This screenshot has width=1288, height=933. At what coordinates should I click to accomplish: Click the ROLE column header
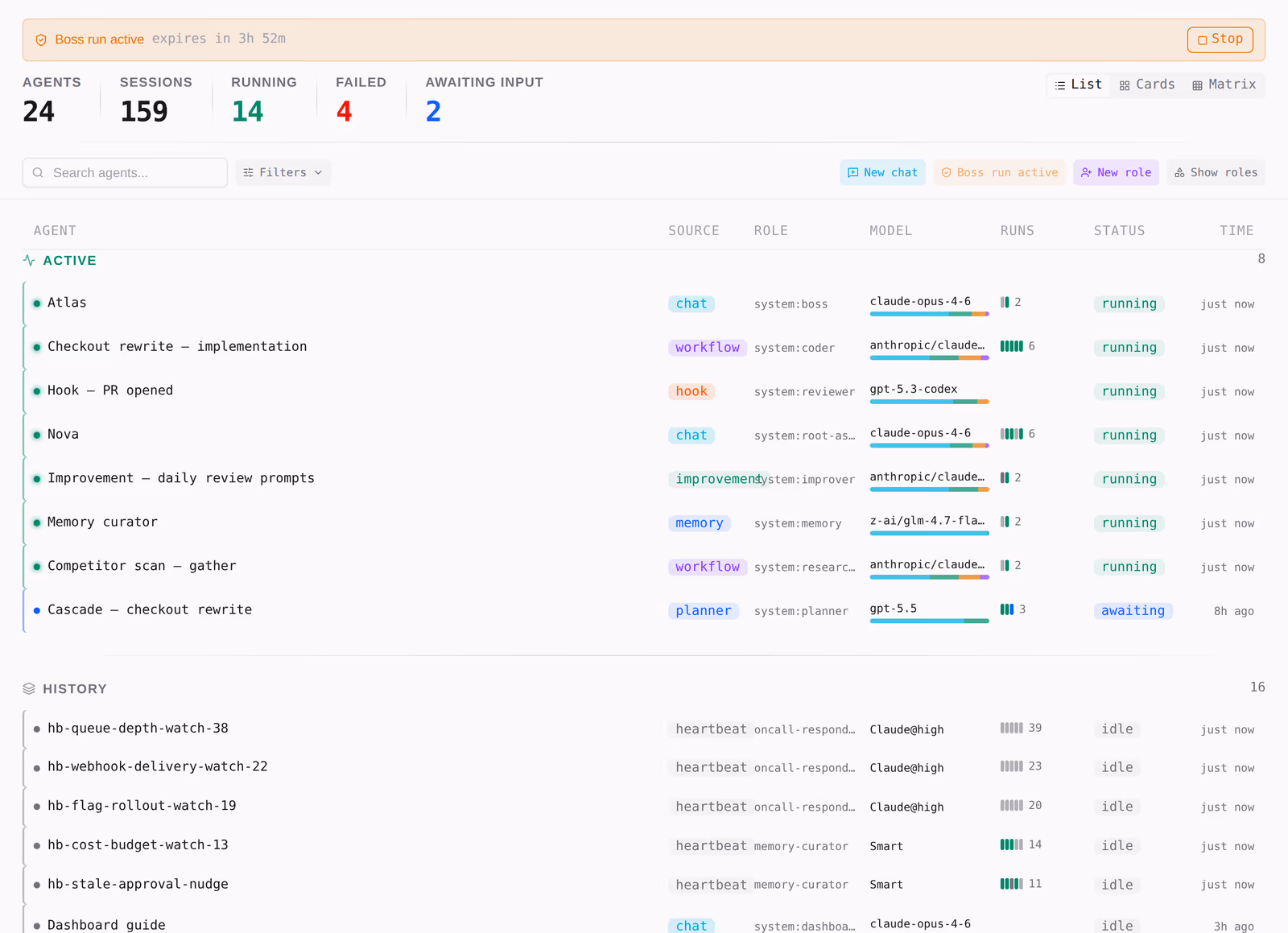(771, 231)
